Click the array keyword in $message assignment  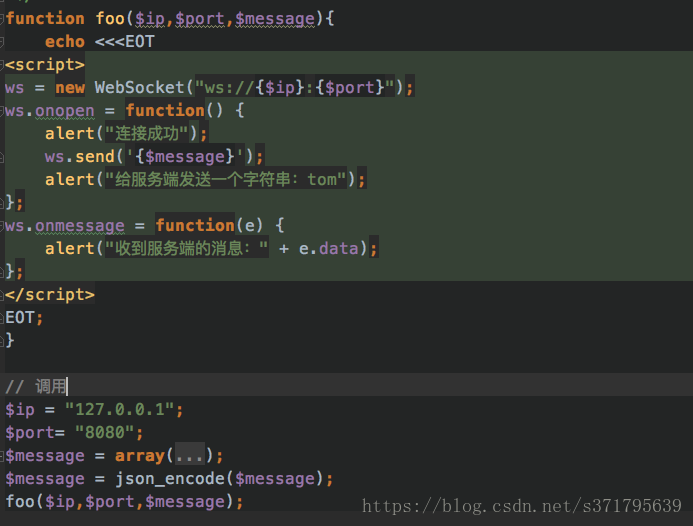(x=140, y=456)
